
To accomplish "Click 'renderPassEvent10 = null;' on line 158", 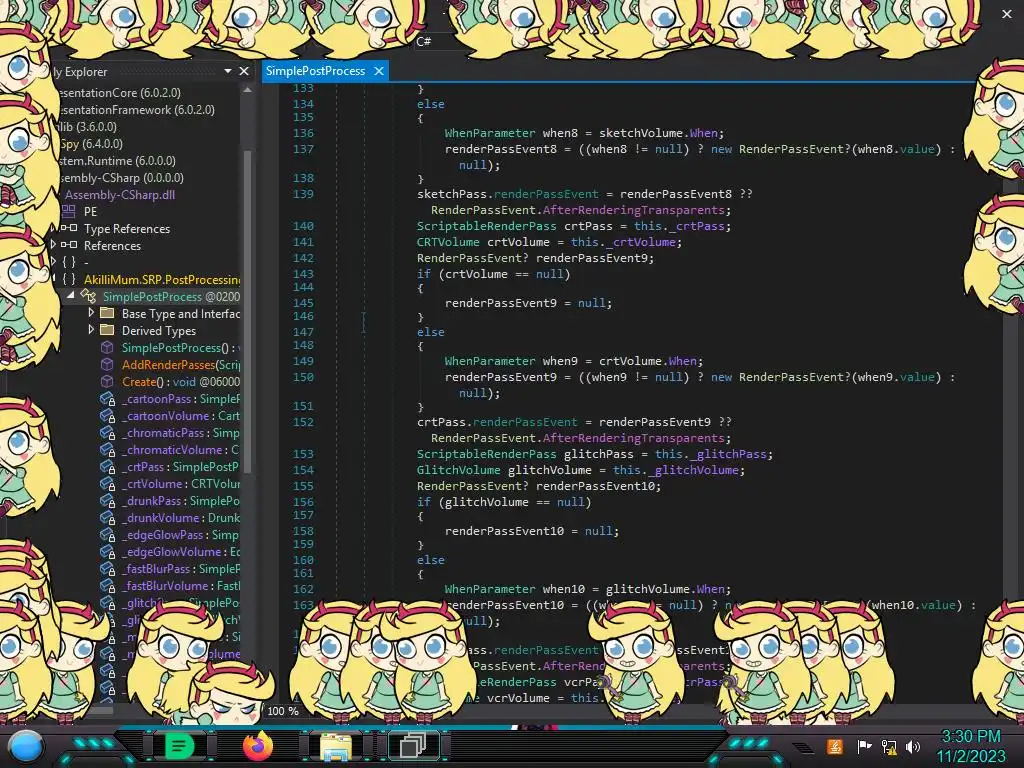I will (532, 531).
